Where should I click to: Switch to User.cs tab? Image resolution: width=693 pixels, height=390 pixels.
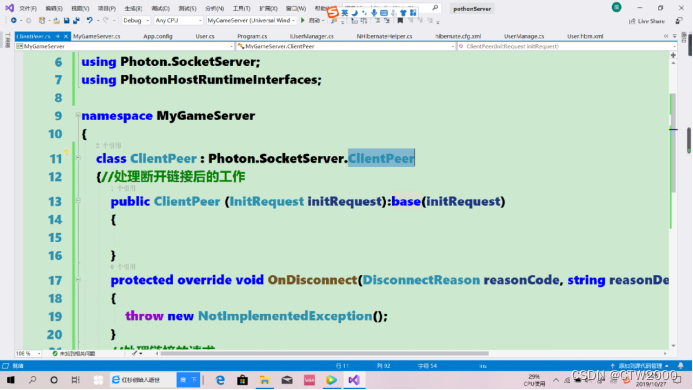click(x=205, y=36)
